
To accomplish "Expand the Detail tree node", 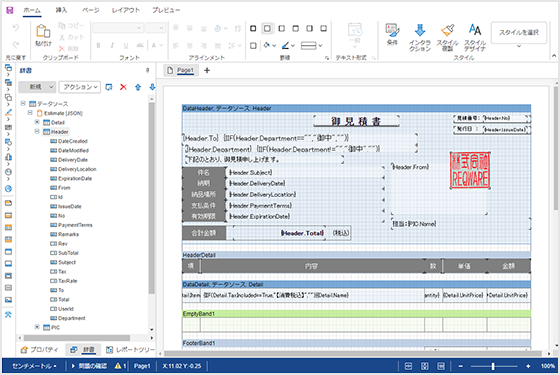I will [x=37, y=122].
